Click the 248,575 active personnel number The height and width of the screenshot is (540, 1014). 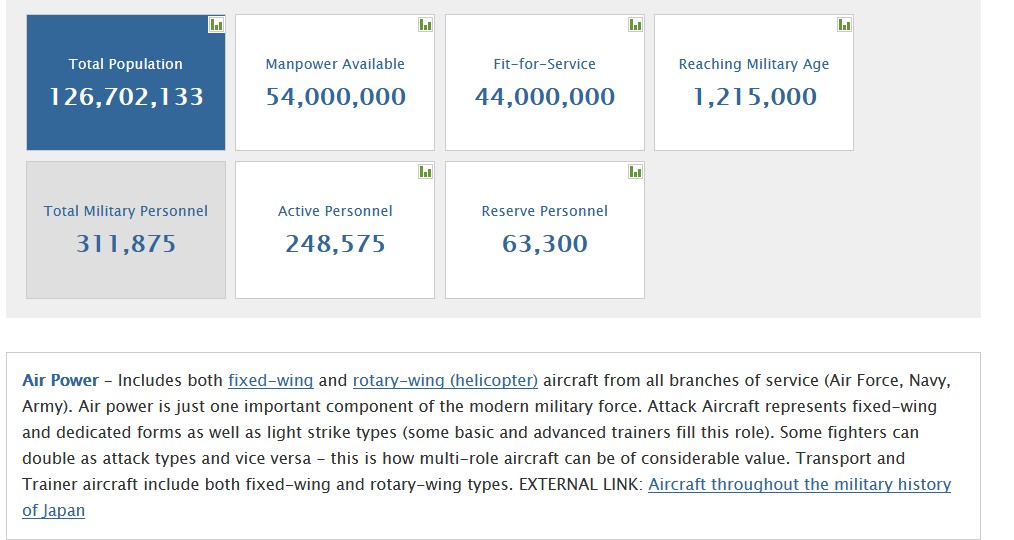[x=335, y=244]
